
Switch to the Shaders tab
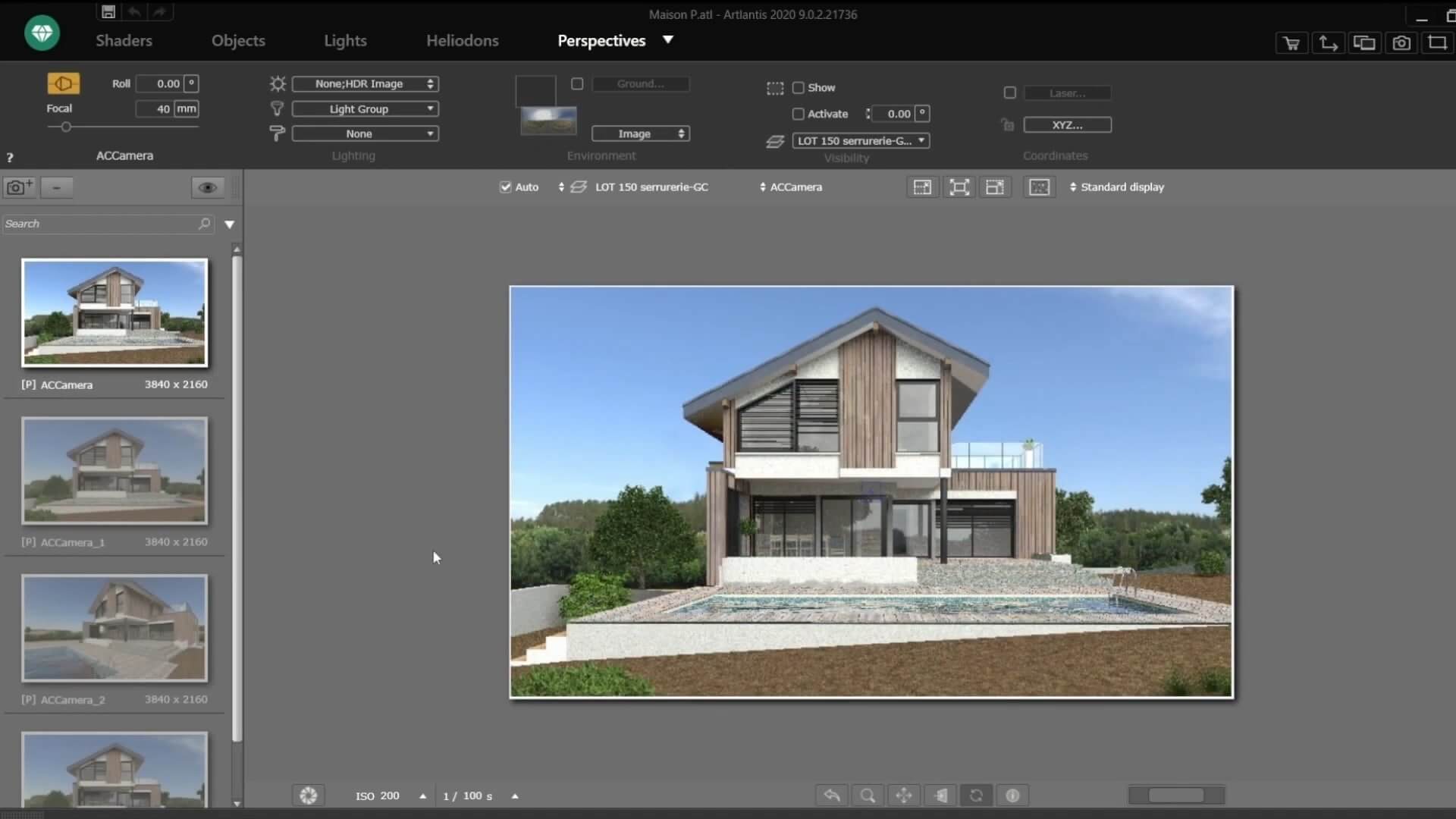coord(124,41)
